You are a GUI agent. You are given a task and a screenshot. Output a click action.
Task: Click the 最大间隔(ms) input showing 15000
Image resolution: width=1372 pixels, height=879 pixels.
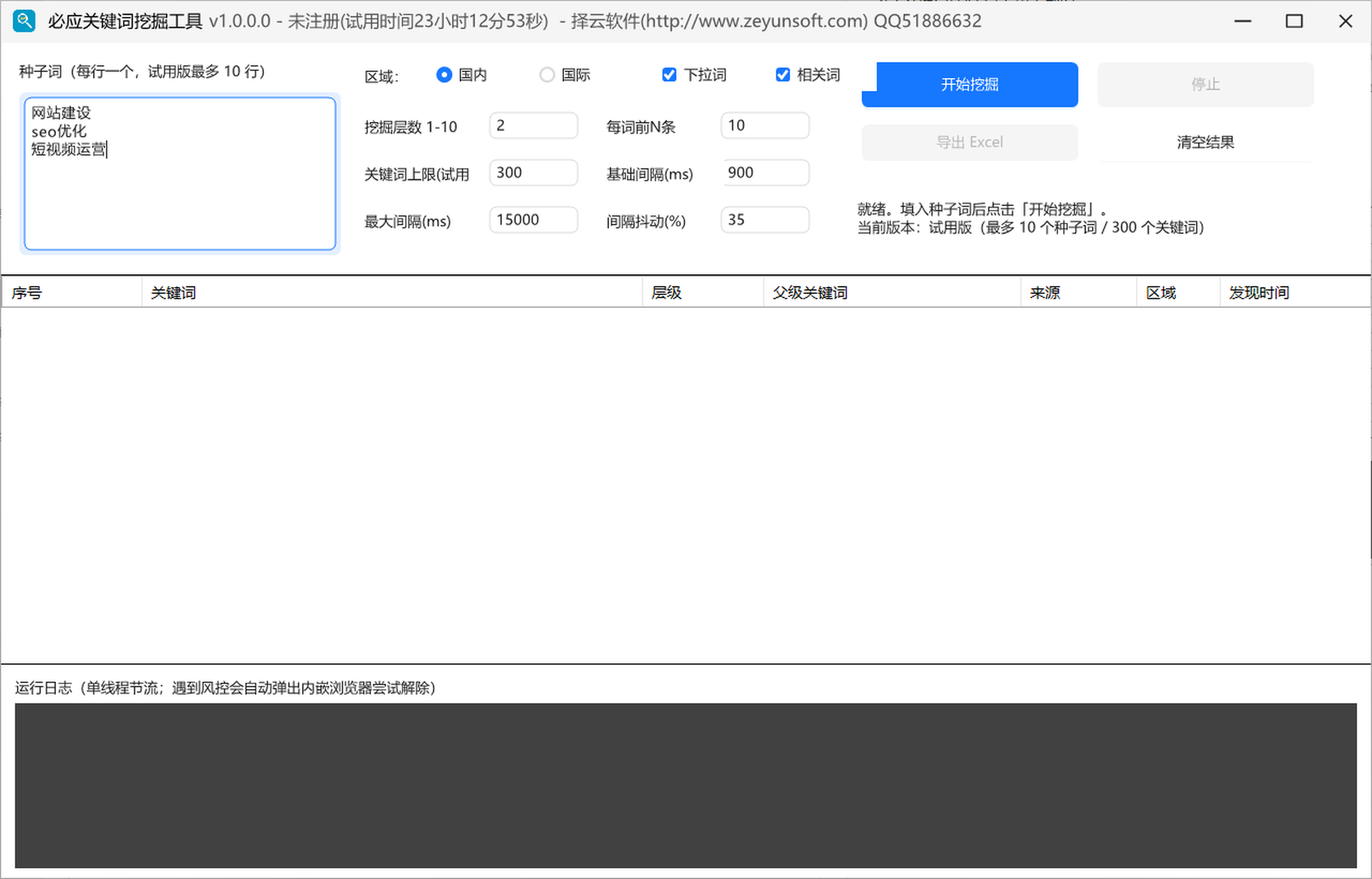tap(534, 220)
